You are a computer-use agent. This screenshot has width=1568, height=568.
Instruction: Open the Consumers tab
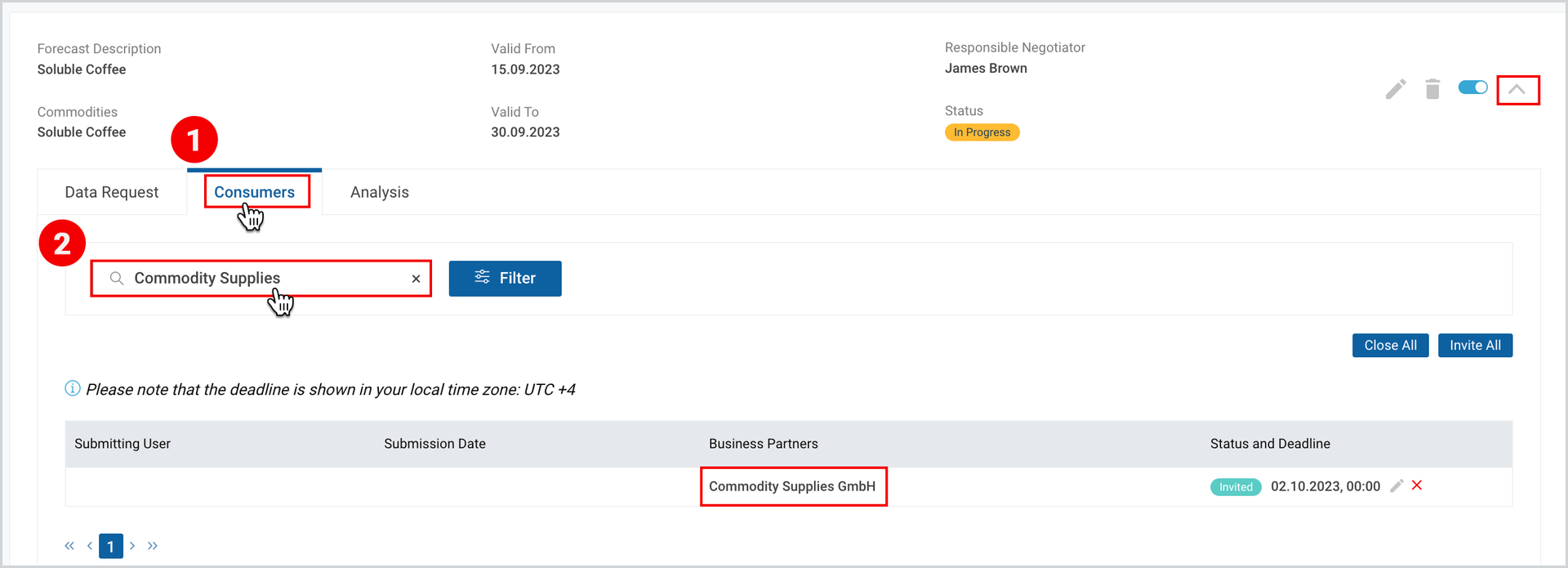coord(255,192)
